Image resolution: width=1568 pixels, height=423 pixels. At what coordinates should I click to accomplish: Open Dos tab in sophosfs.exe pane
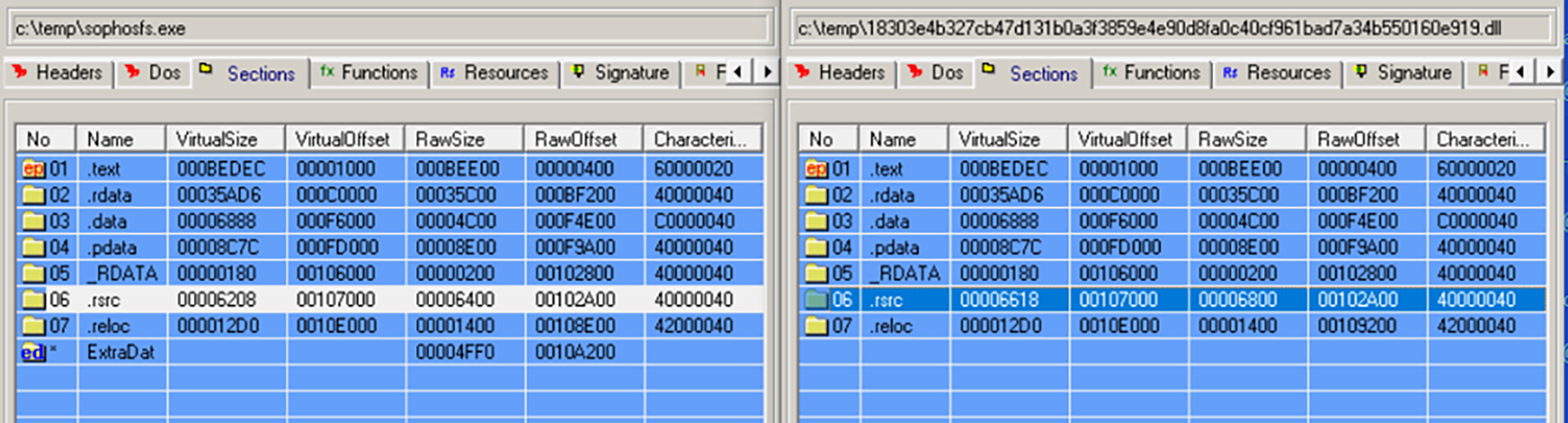tap(154, 73)
